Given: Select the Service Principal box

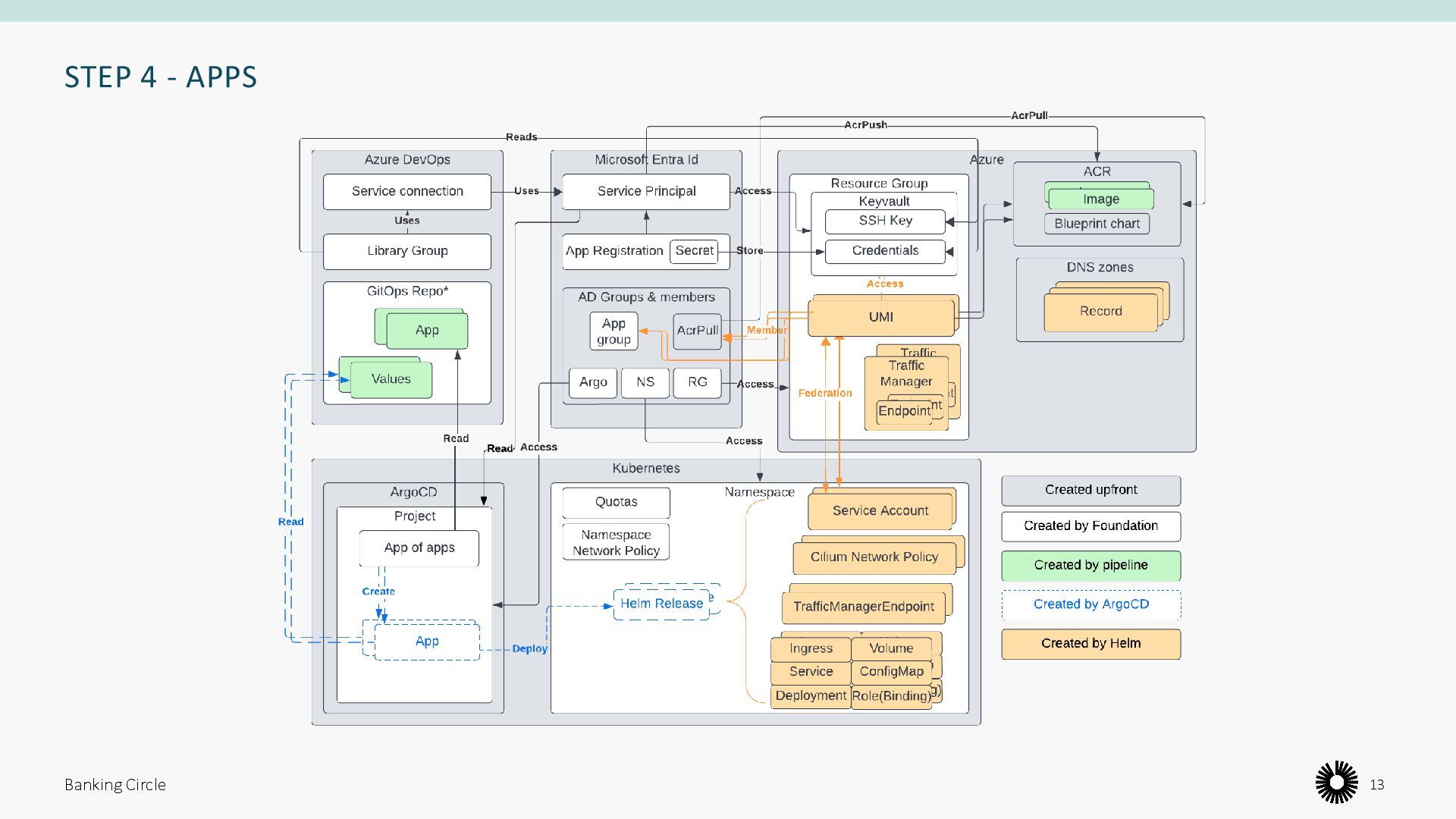Looking at the screenshot, I should (x=646, y=191).
